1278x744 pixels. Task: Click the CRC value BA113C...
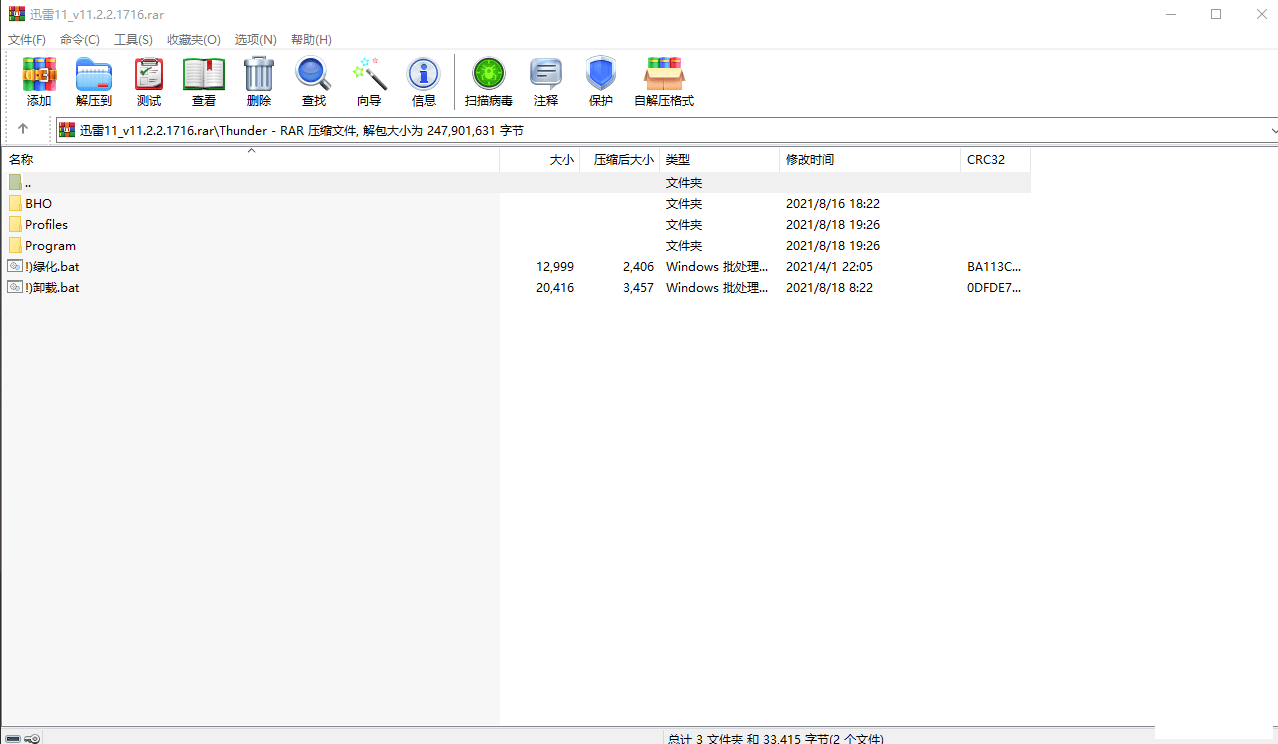(994, 266)
